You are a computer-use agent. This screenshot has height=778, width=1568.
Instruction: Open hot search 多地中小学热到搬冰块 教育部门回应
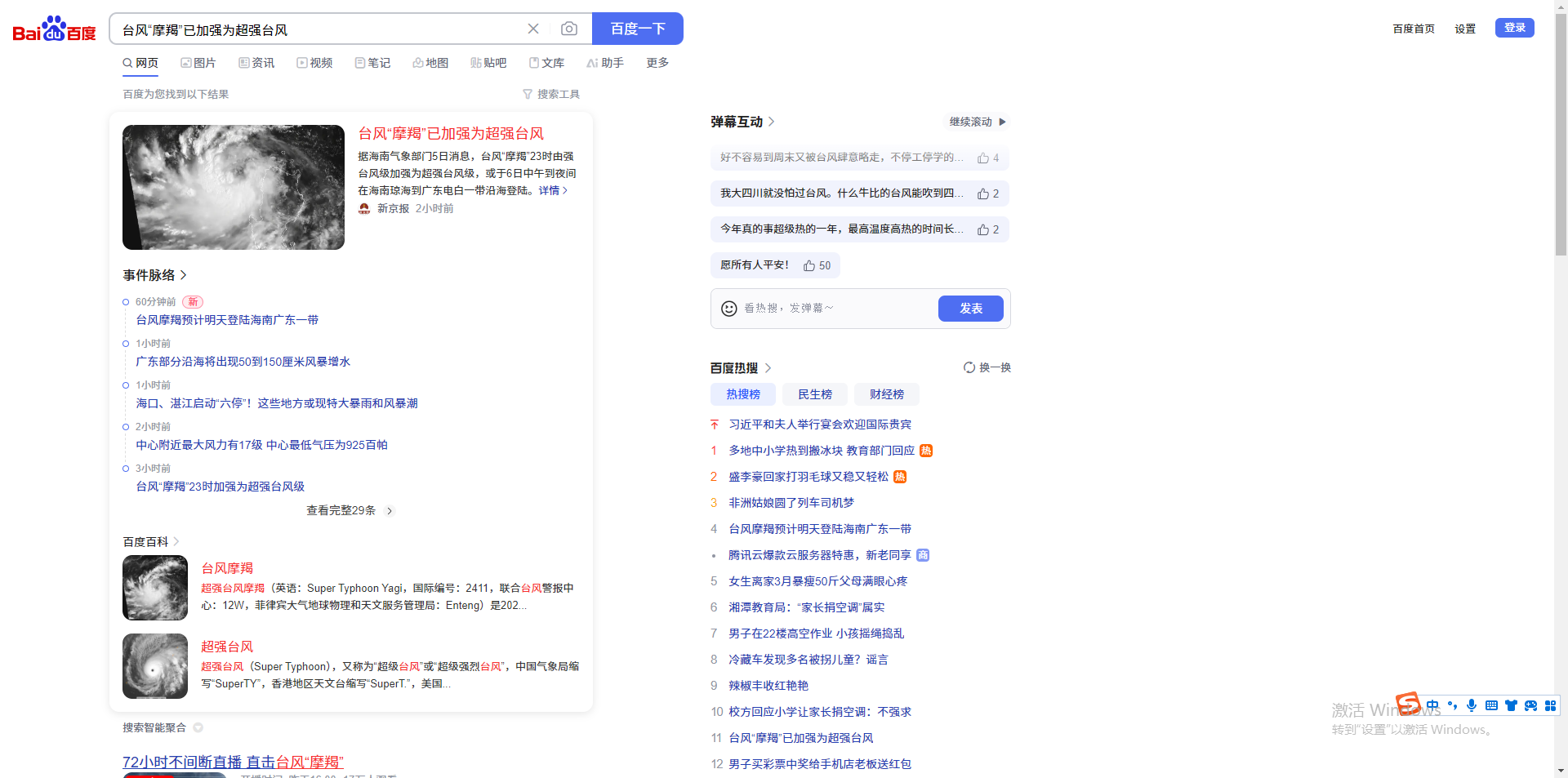tap(822, 451)
